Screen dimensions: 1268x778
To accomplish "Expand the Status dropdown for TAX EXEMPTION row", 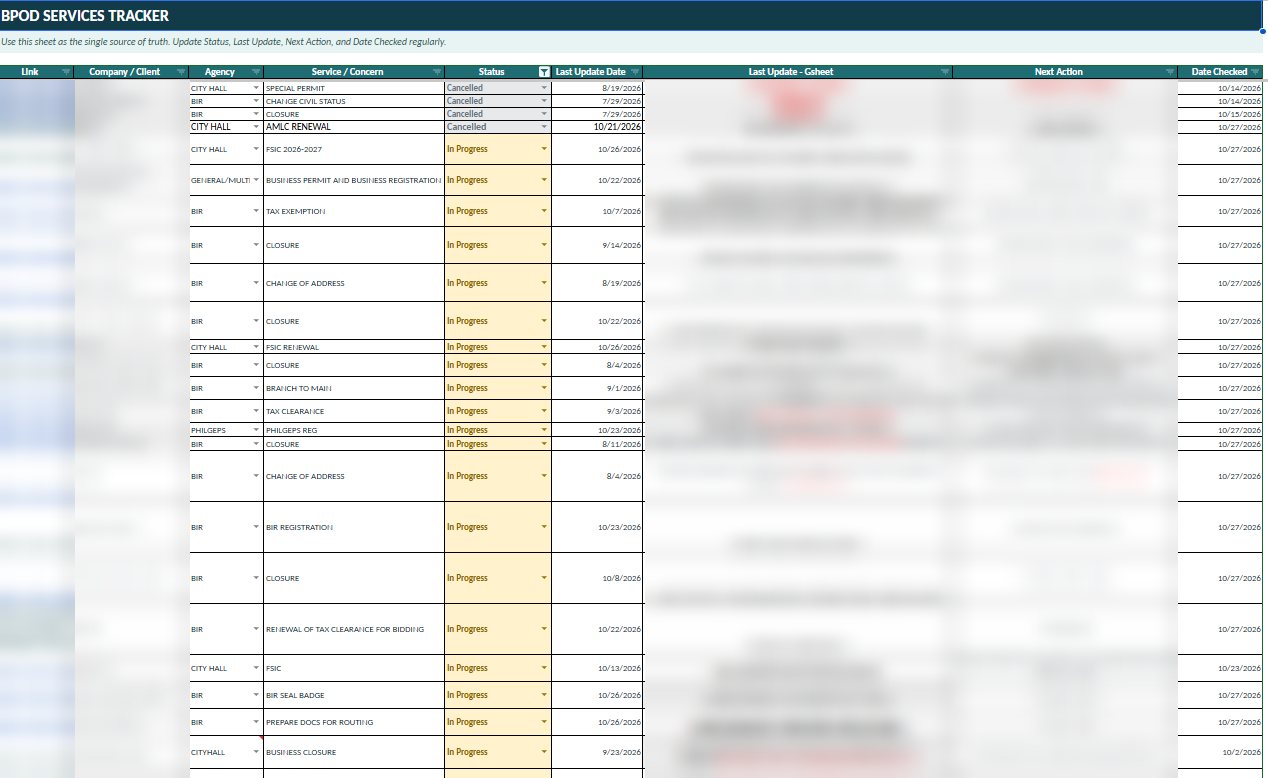I will click(x=544, y=211).
